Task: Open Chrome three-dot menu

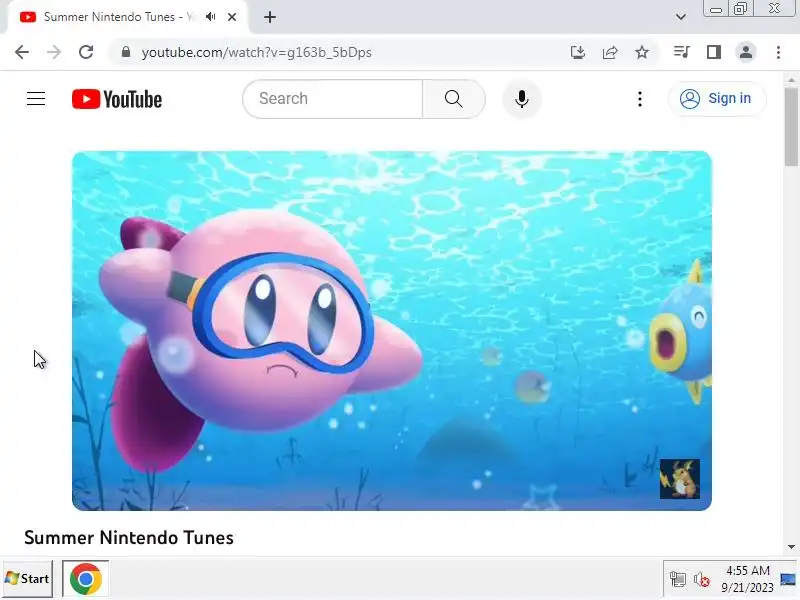Action: 778,52
